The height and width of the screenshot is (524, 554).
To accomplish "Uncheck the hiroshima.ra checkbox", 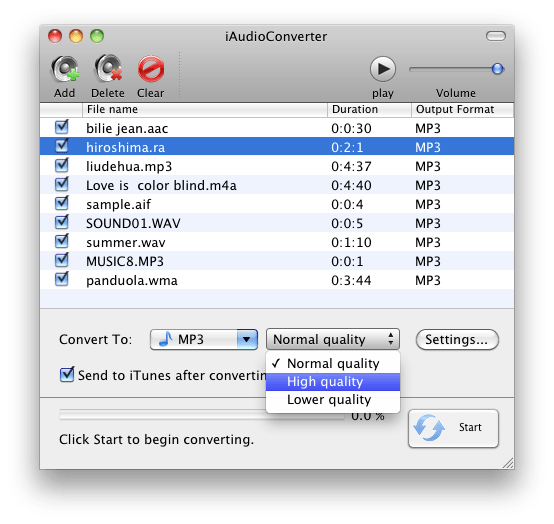I will 62,146.
